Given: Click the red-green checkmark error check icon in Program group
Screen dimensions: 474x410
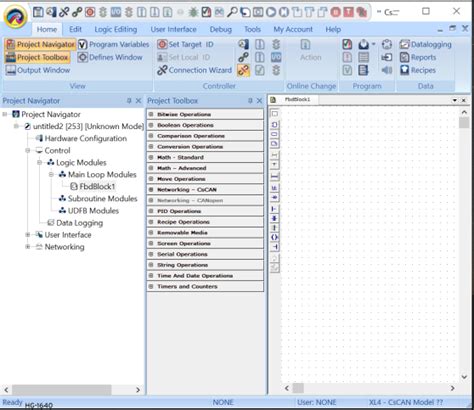Looking at the screenshot, I should coord(347,44).
